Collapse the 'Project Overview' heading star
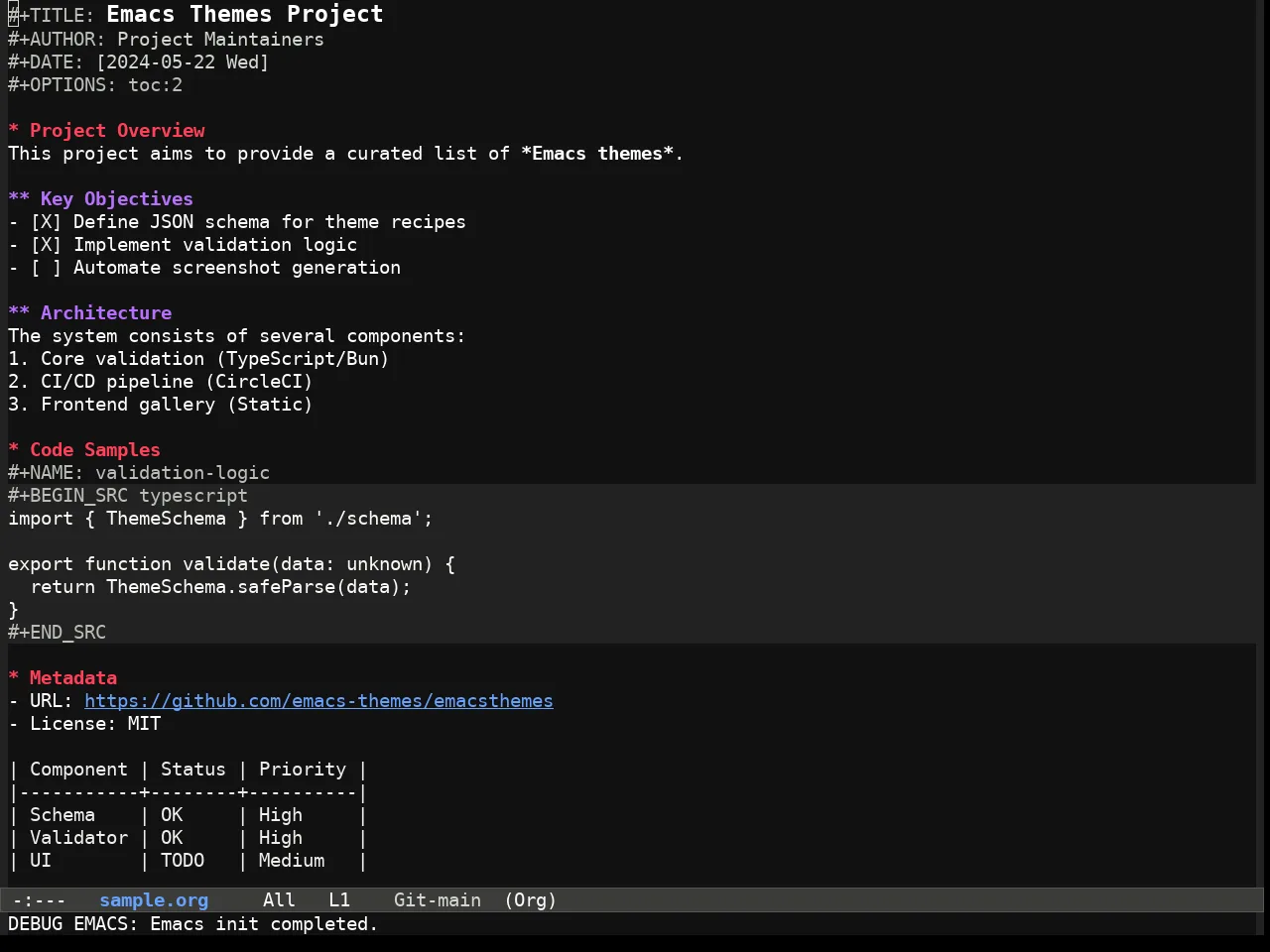1270x952 pixels. click(x=14, y=131)
